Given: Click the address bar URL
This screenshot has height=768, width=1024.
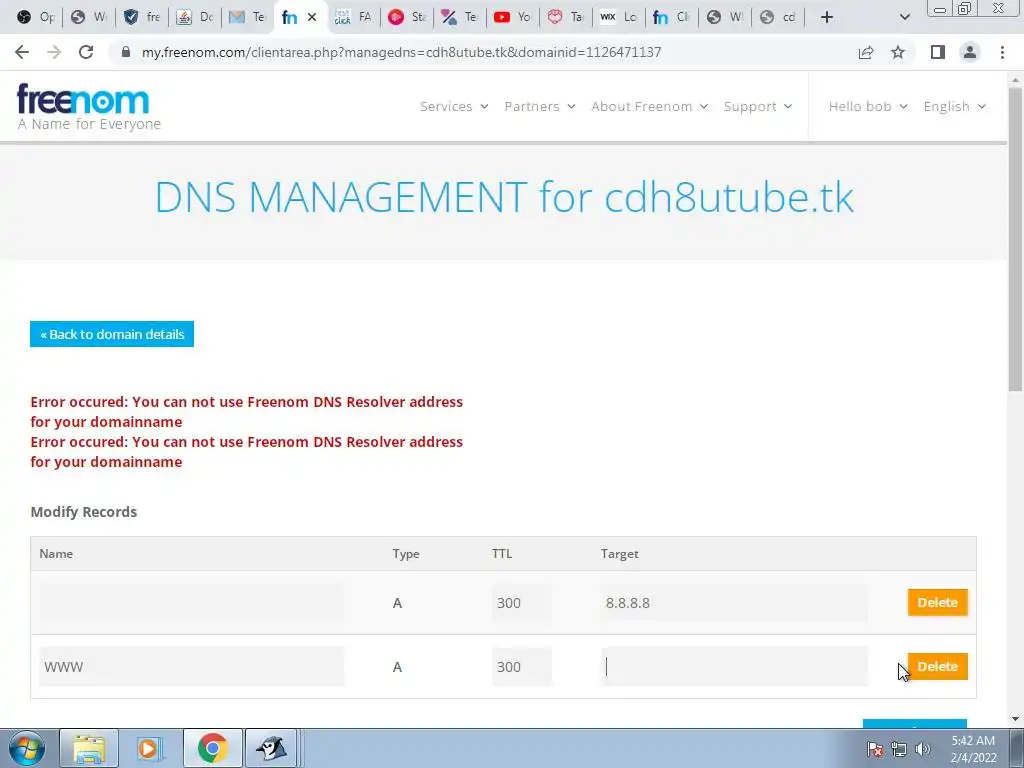Looking at the screenshot, I should coord(401,52).
